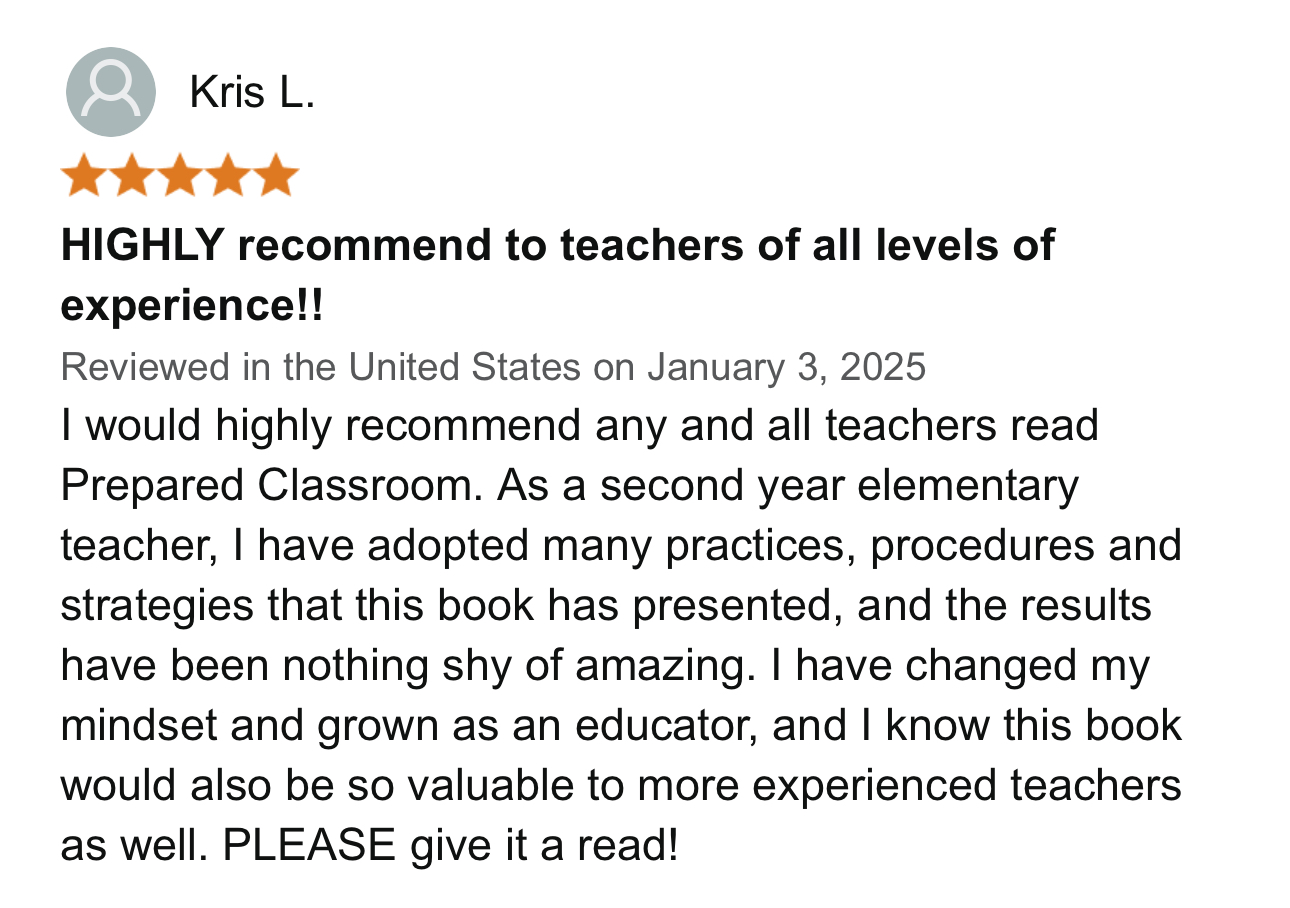
Task: Click the word experience!! in review title
Action: [x=193, y=306]
